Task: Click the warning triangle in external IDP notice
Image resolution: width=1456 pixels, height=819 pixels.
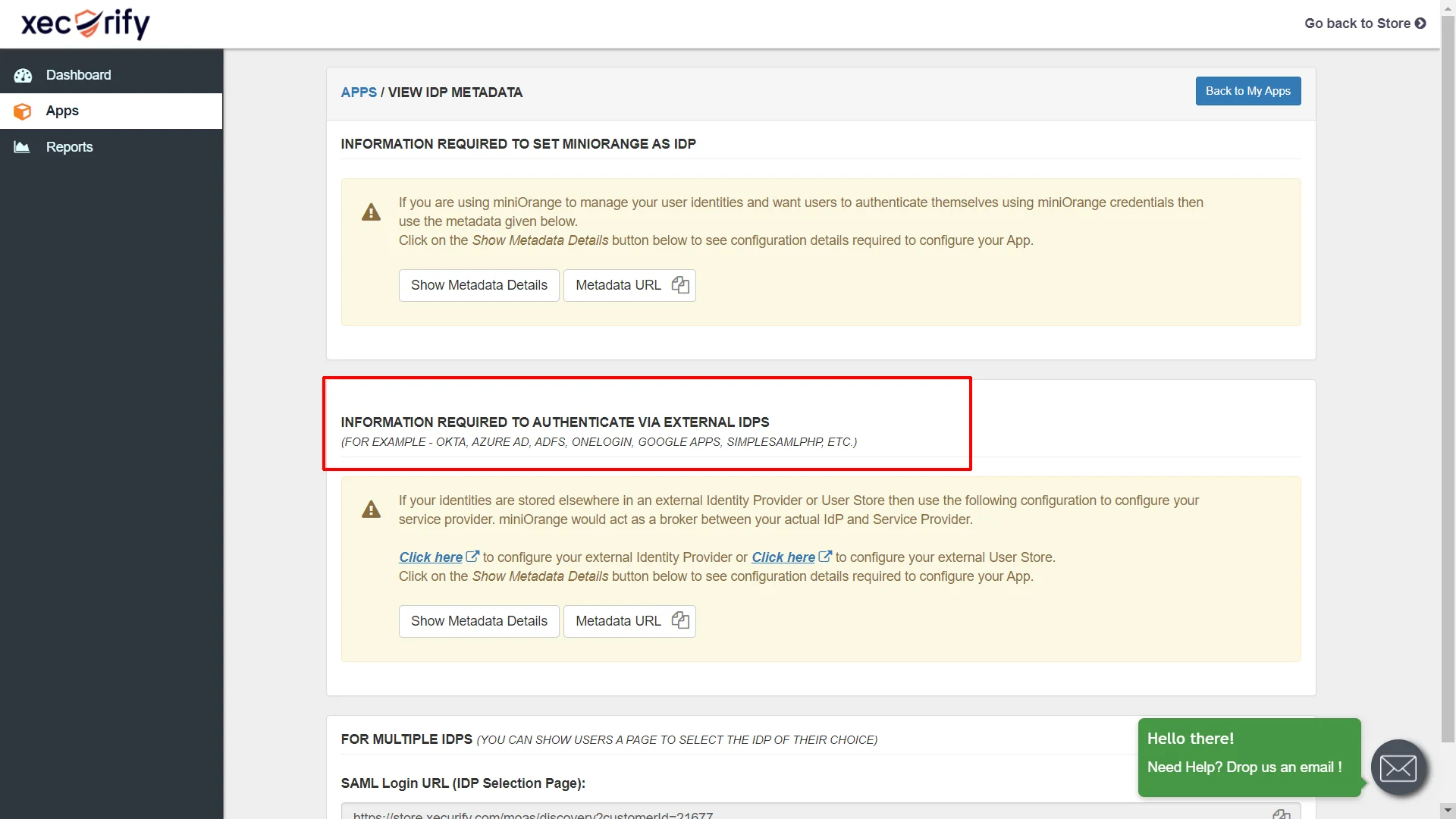Action: pos(370,509)
